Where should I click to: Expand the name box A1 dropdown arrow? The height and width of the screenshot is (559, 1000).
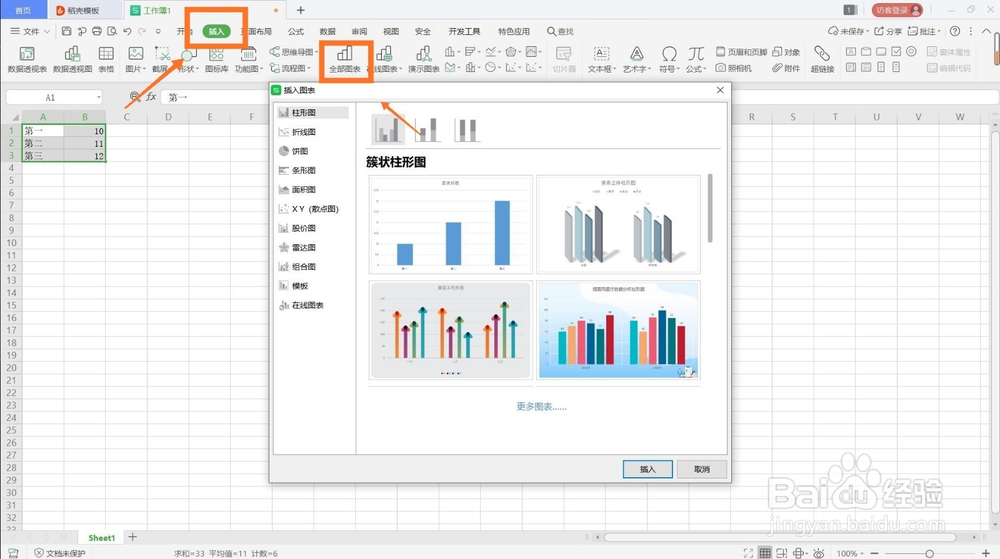click(99, 97)
